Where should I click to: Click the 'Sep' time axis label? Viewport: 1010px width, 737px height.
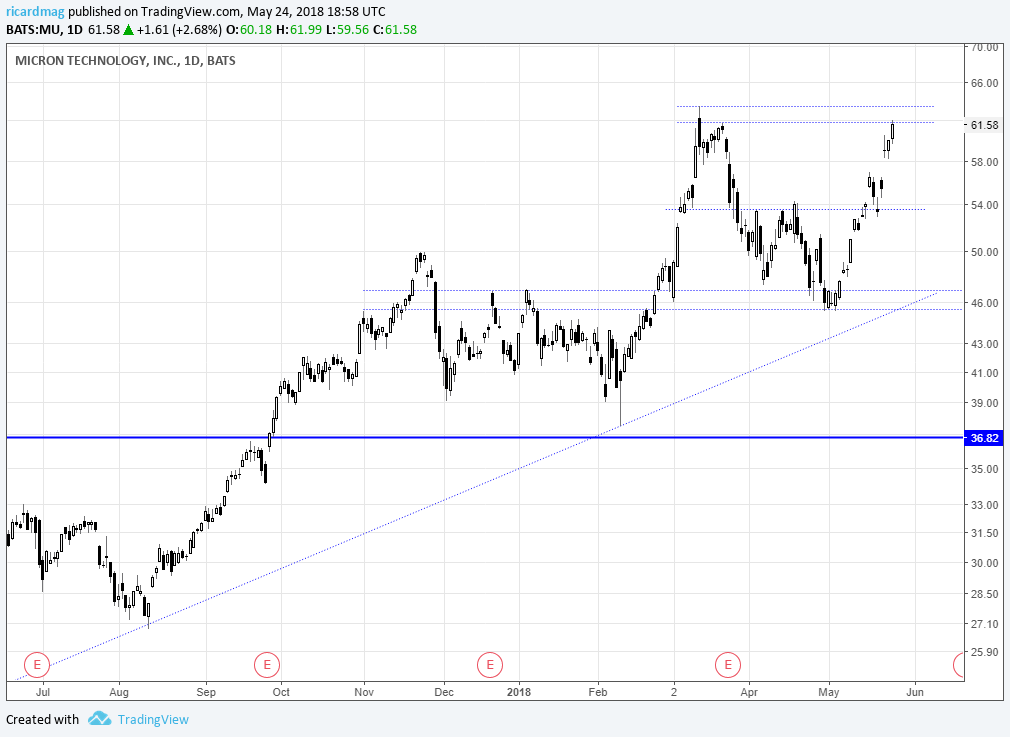click(x=206, y=692)
